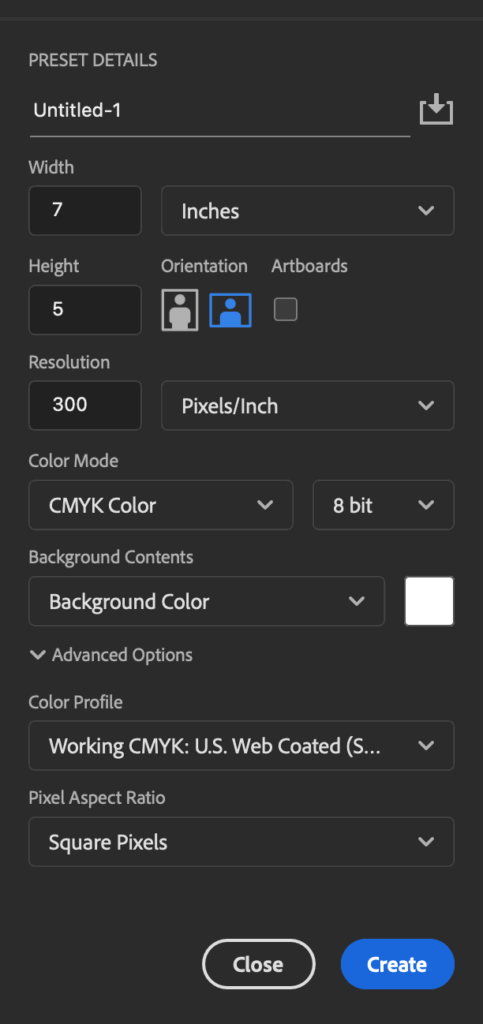Open the Square Pixels aspect ratio dropdown
This screenshot has width=483, height=1024.
(x=242, y=842)
